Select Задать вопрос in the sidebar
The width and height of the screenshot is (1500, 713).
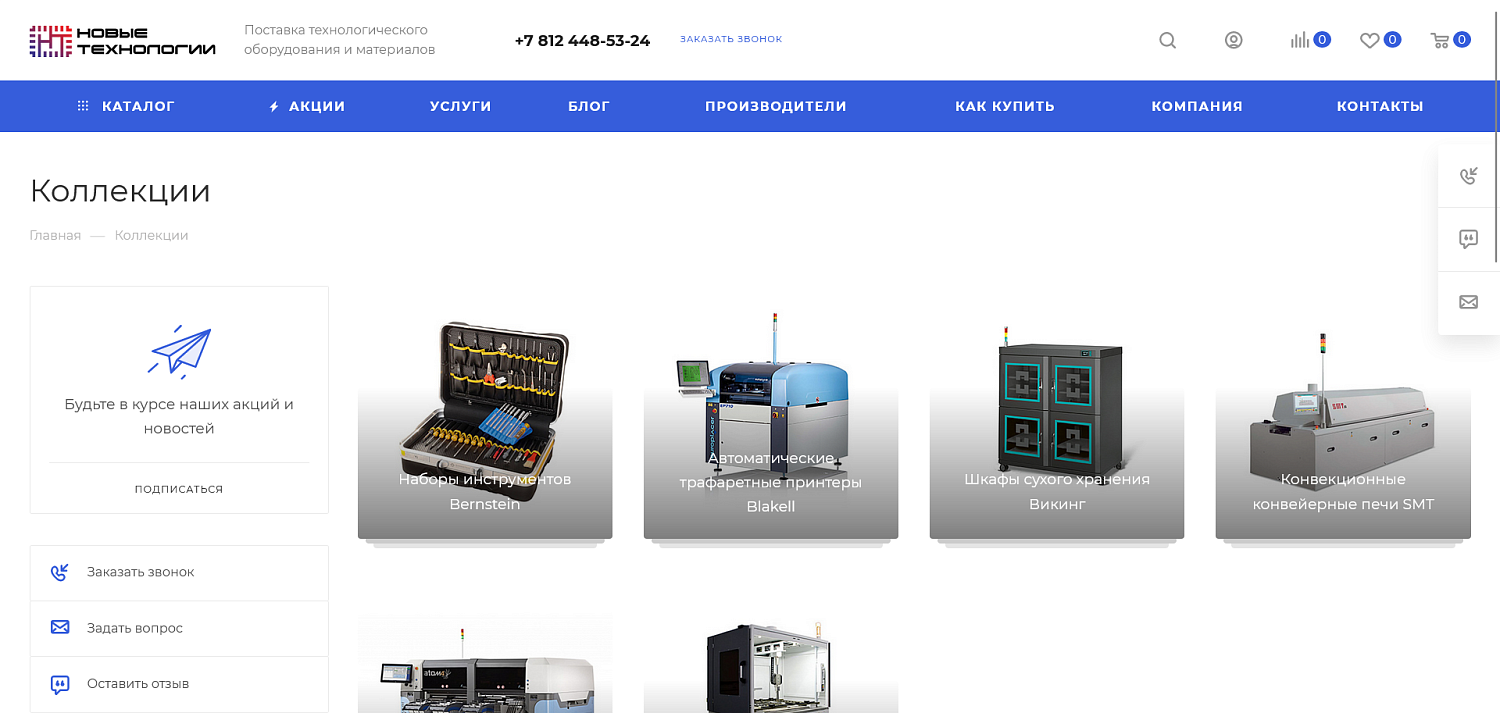pos(179,628)
